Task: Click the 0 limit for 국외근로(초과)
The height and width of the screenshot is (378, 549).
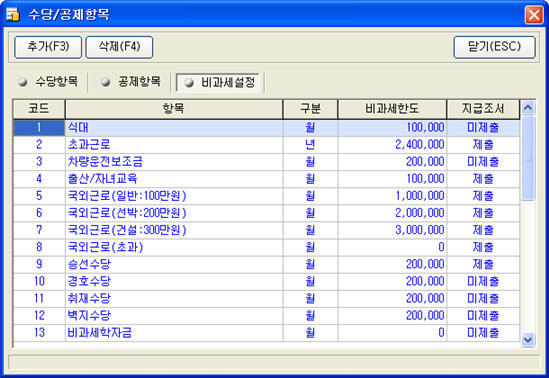Action: tap(392, 247)
